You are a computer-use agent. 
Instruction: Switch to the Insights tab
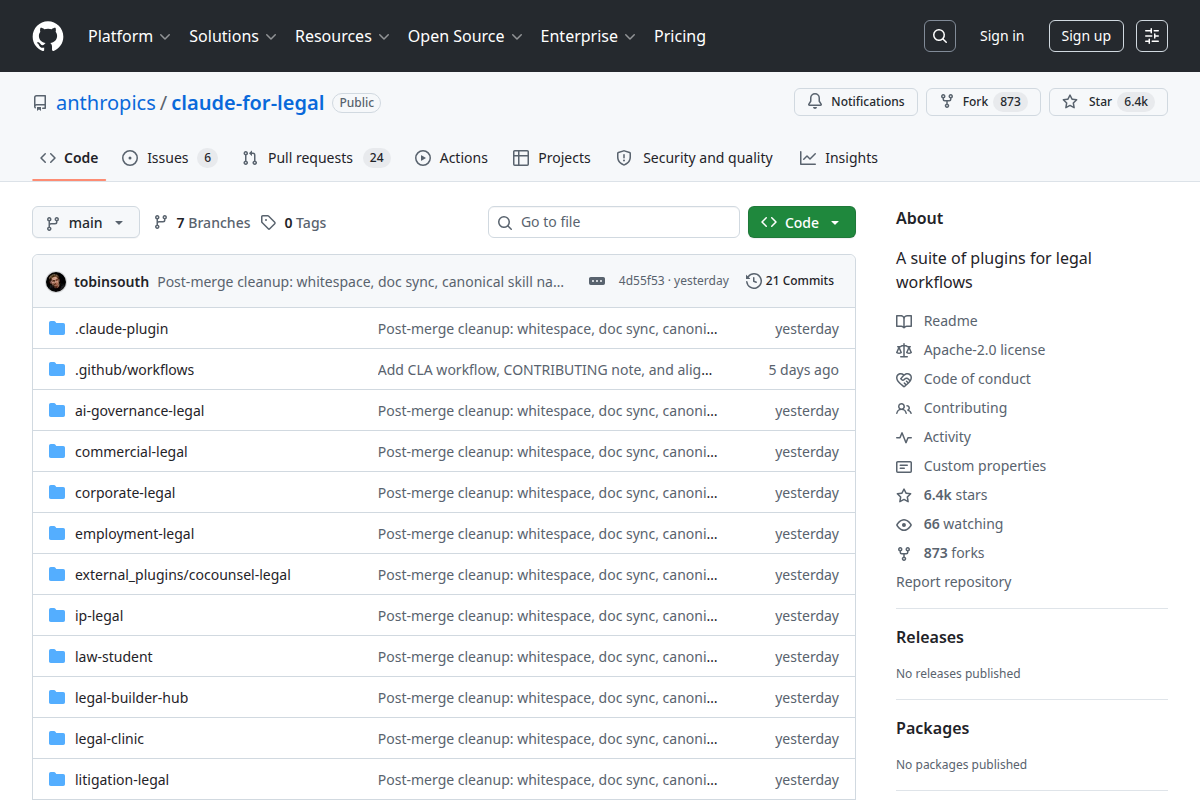coord(839,158)
